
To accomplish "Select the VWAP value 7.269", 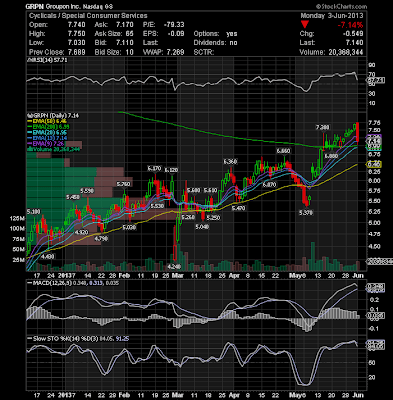I will tap(175, 52).
